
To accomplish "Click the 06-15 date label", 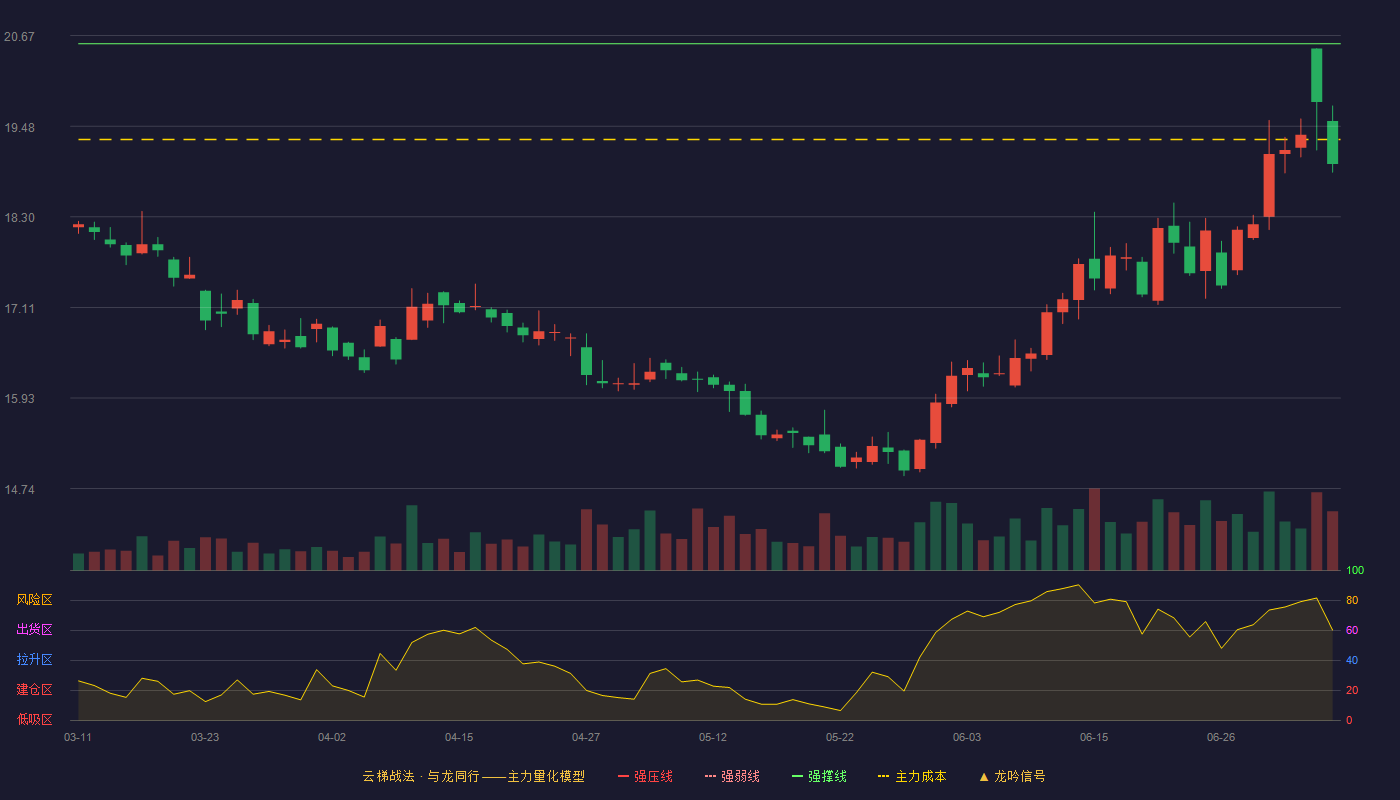I will coord(1094,737).
